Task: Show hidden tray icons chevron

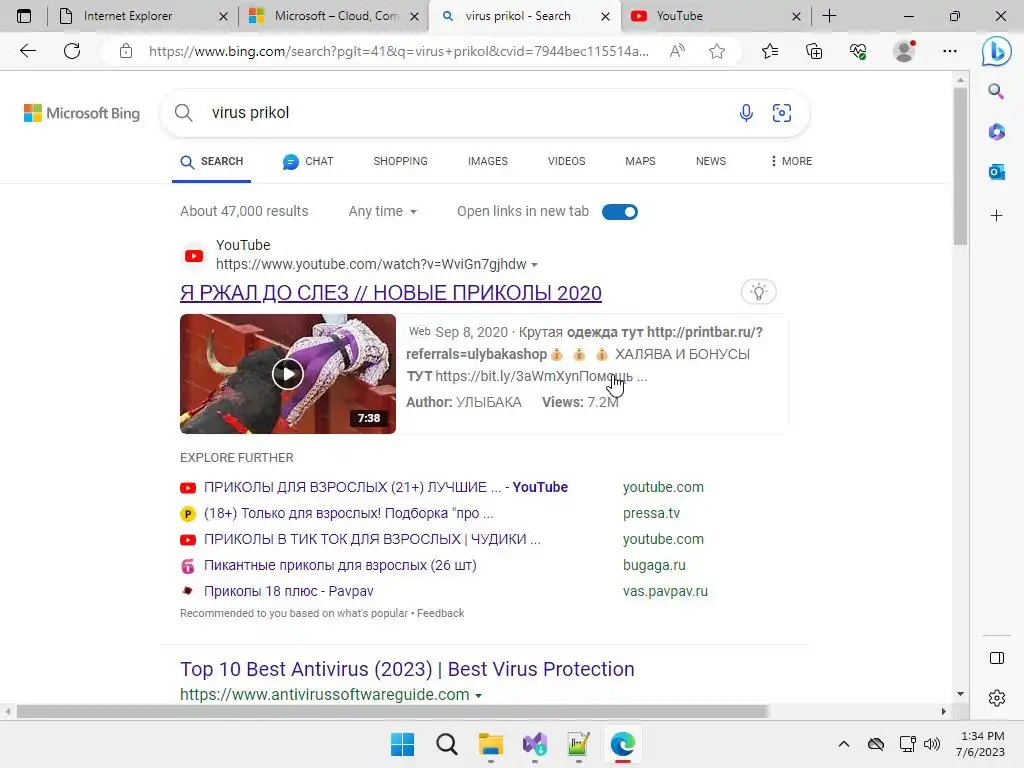Action: point(844,744)
